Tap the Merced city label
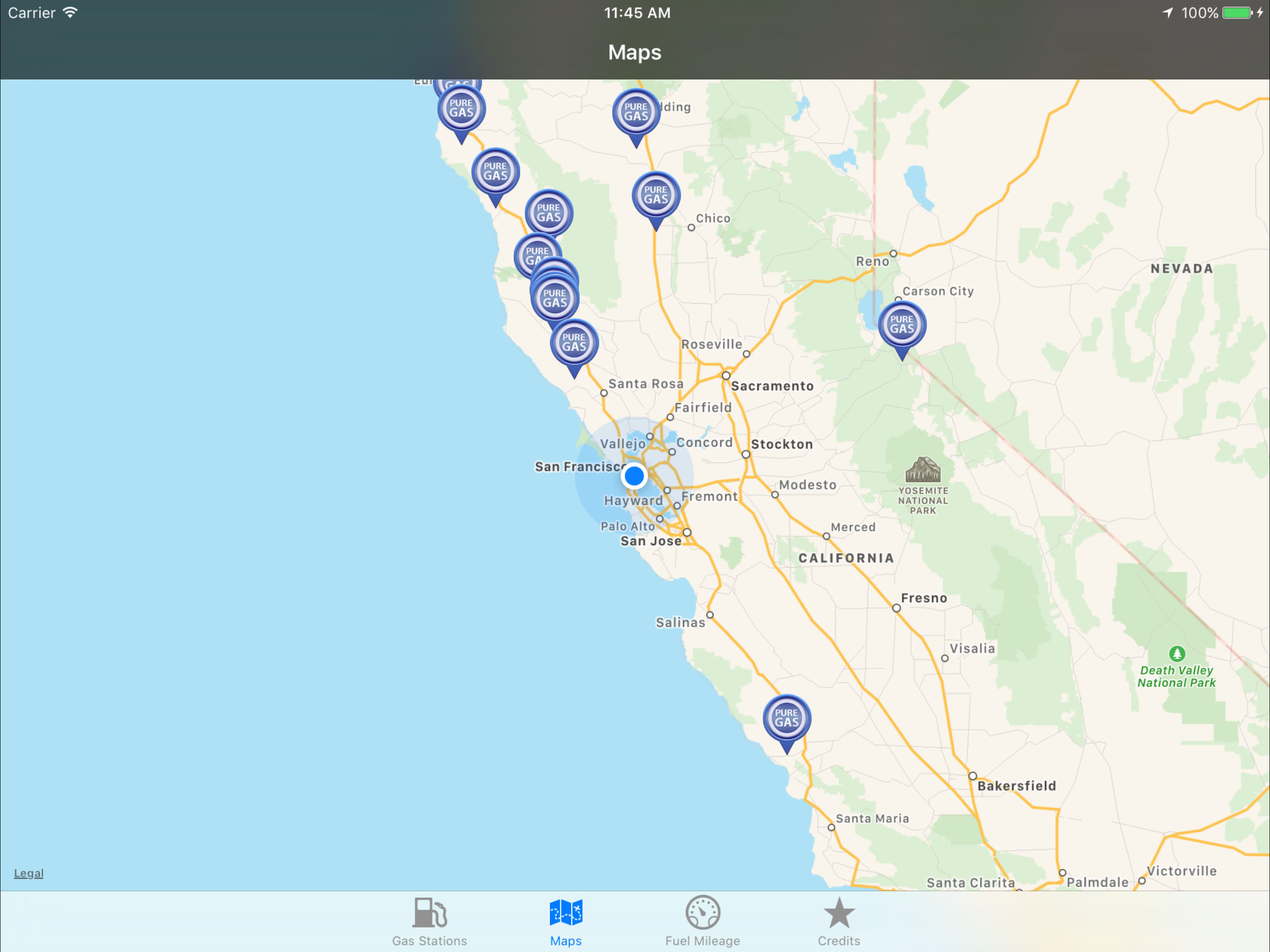The image size is (1270, 952). [853, 527]
